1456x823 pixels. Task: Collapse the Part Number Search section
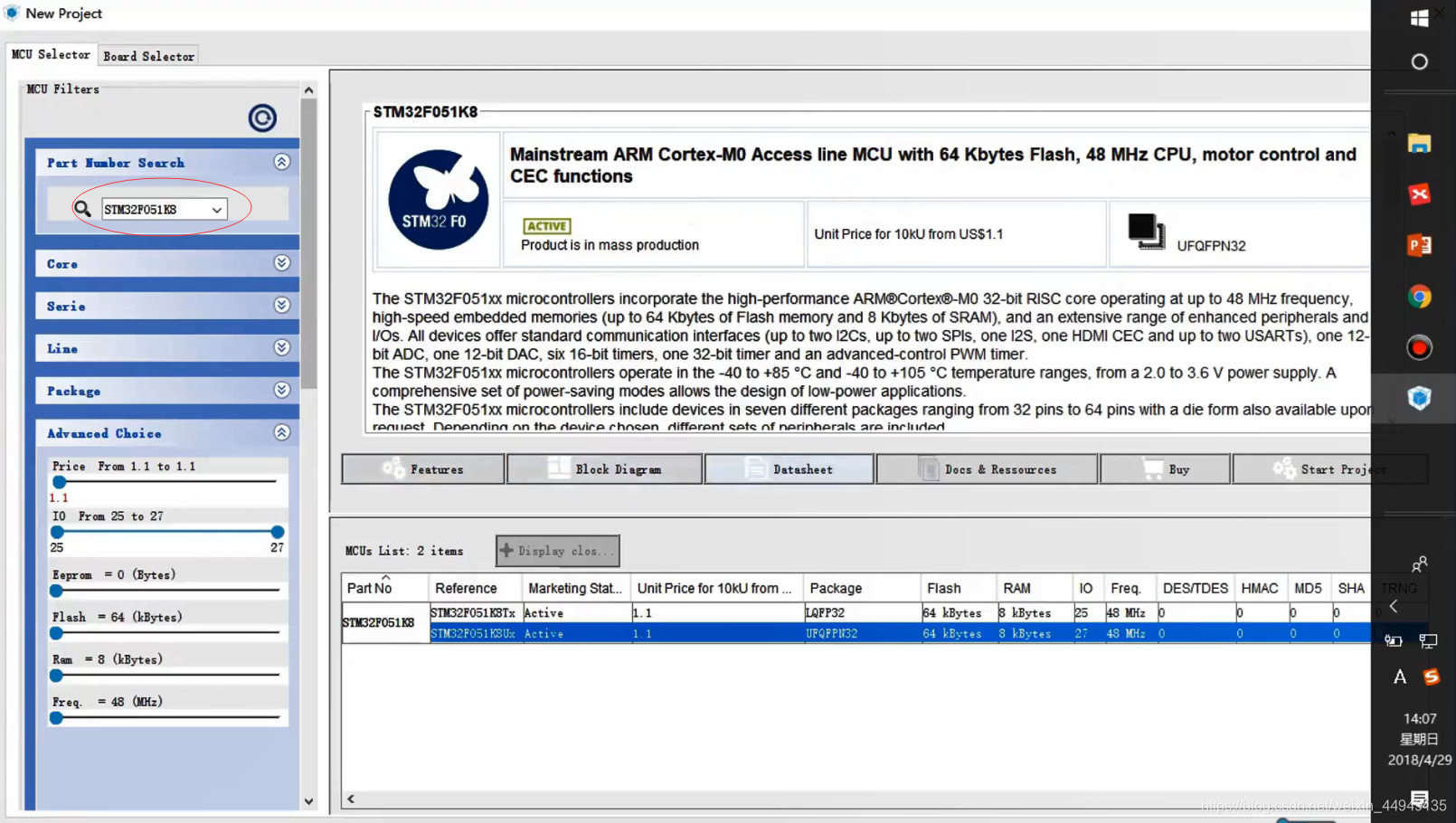(282, 162)
